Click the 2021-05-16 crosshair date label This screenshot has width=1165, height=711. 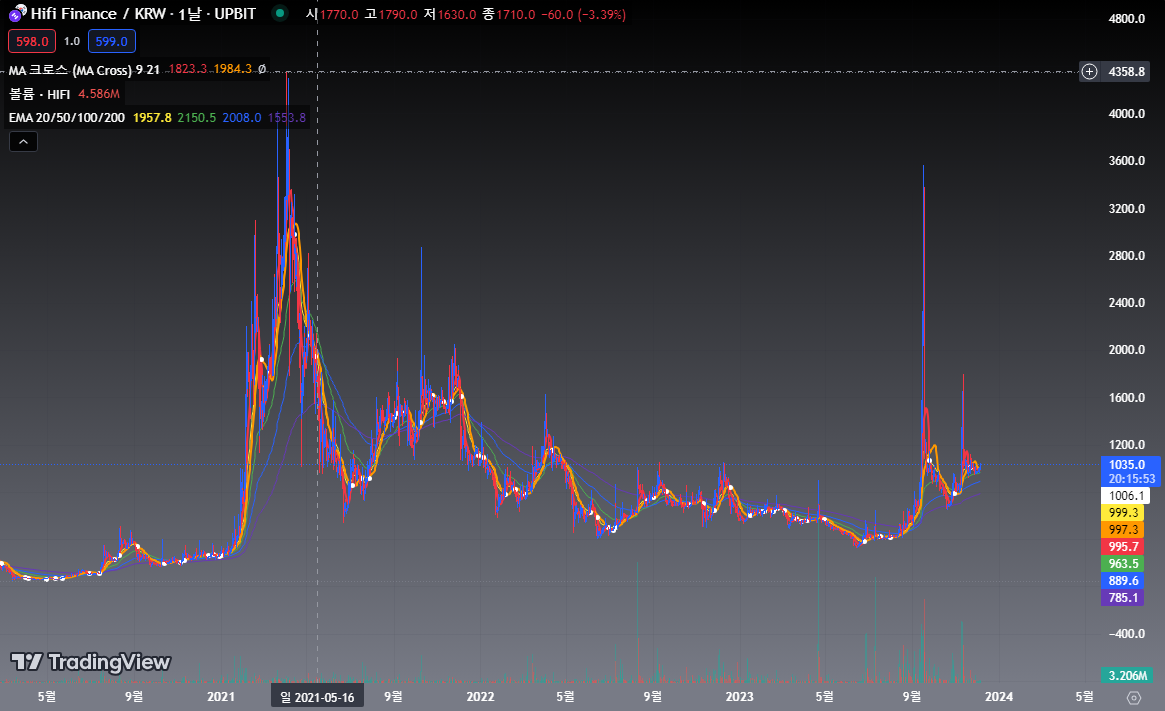(x=317, y=697)
